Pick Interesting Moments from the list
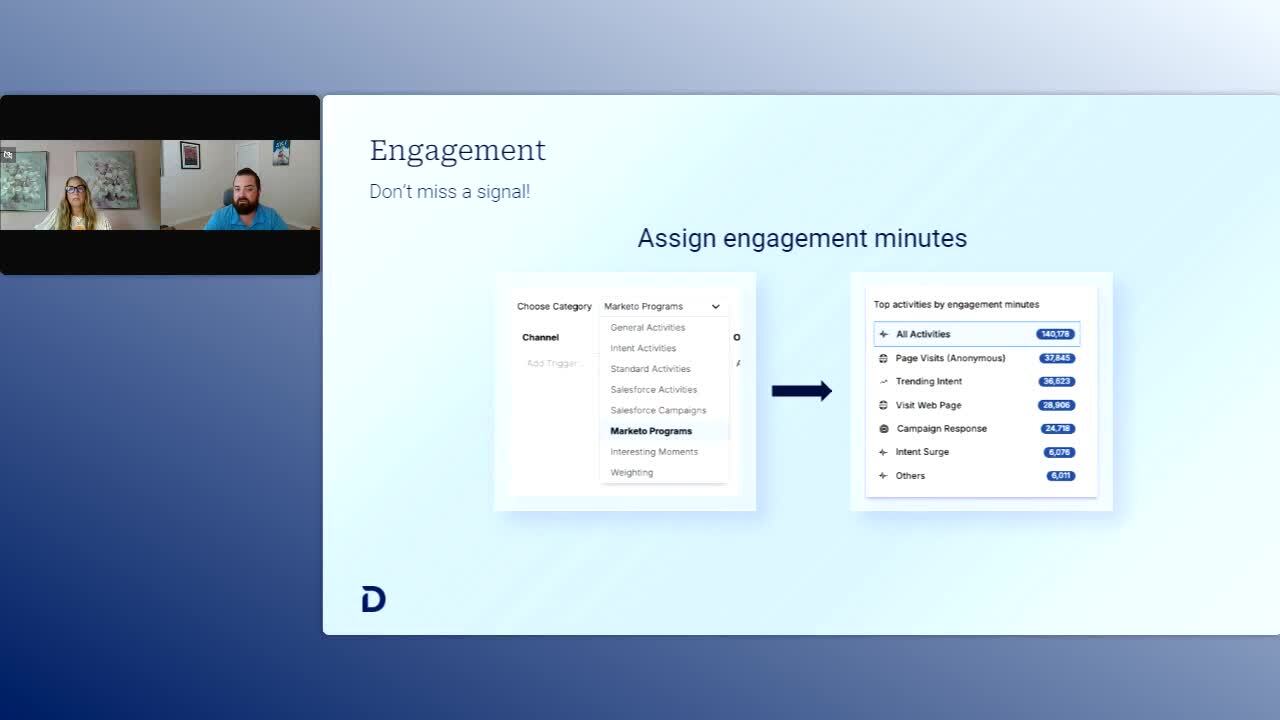This screenshot has width=1280, height=720. click(654, 452)
